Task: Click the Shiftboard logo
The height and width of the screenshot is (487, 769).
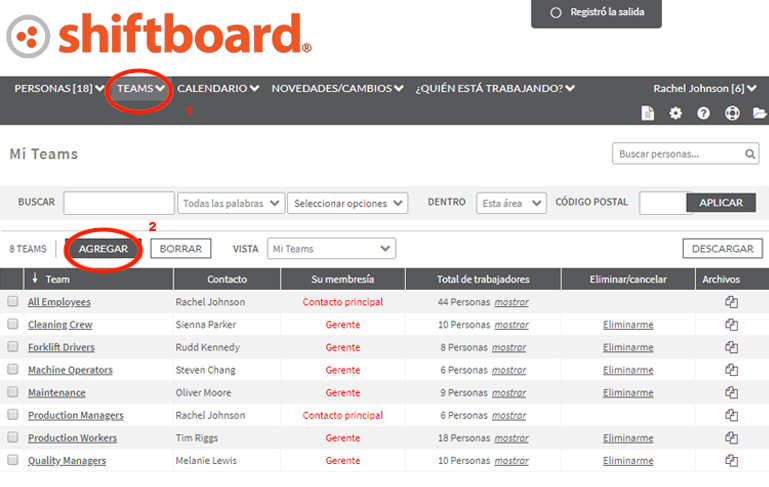Action: coord(159,35)
